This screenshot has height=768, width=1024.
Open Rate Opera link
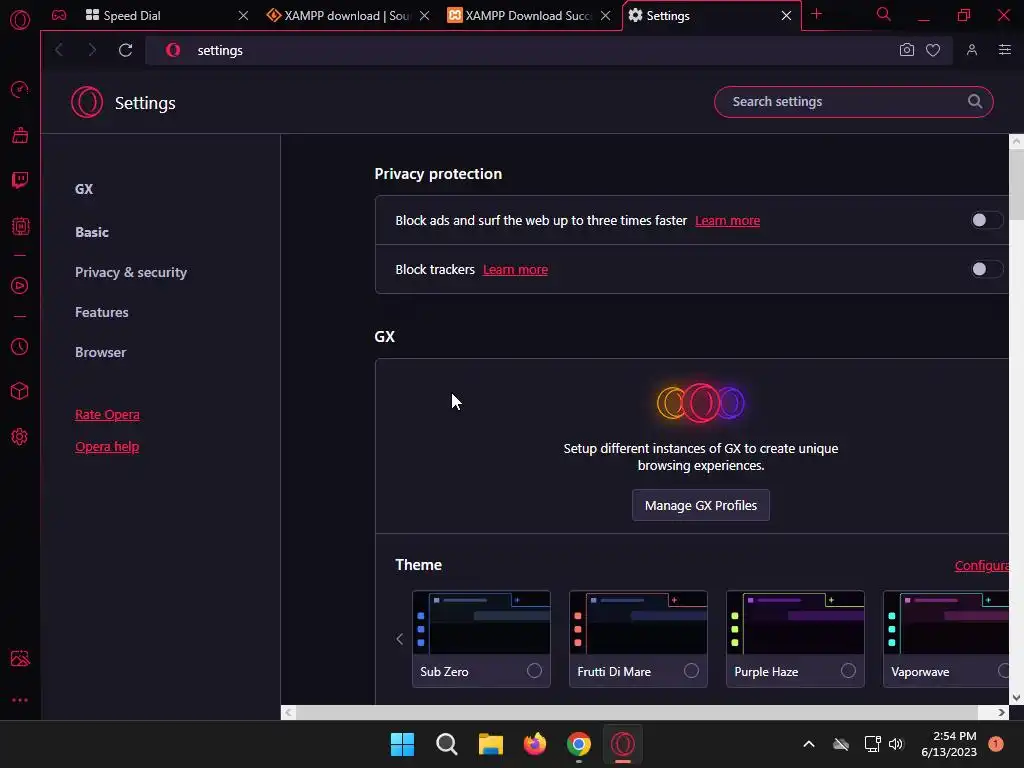coord(107,415)
